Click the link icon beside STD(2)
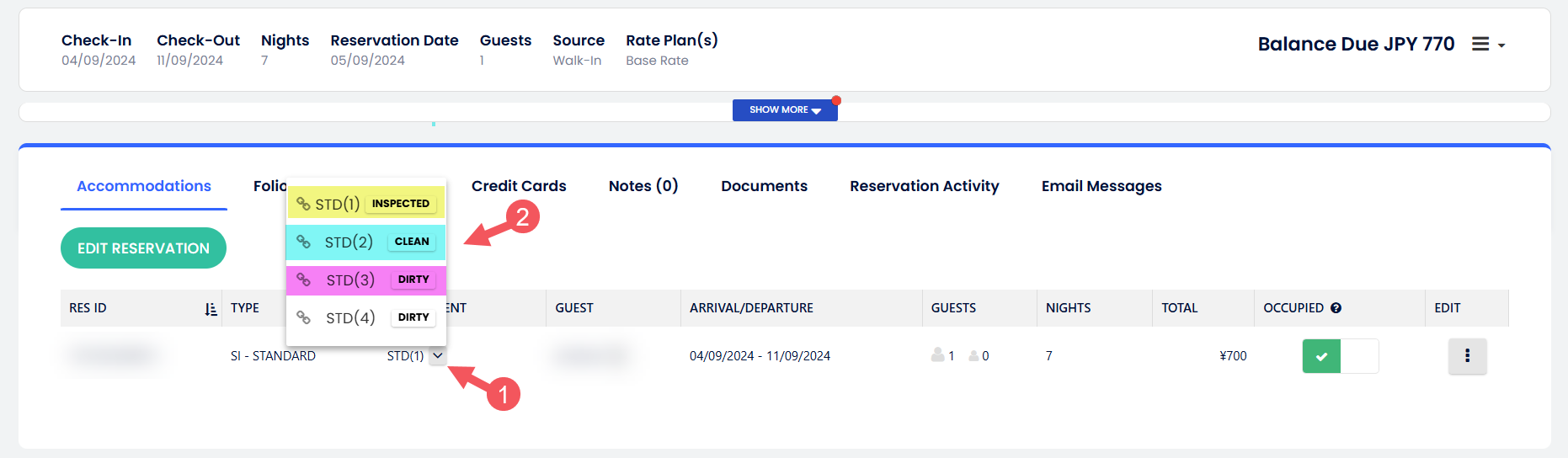 pyautogui.click(x=303, y=242)
